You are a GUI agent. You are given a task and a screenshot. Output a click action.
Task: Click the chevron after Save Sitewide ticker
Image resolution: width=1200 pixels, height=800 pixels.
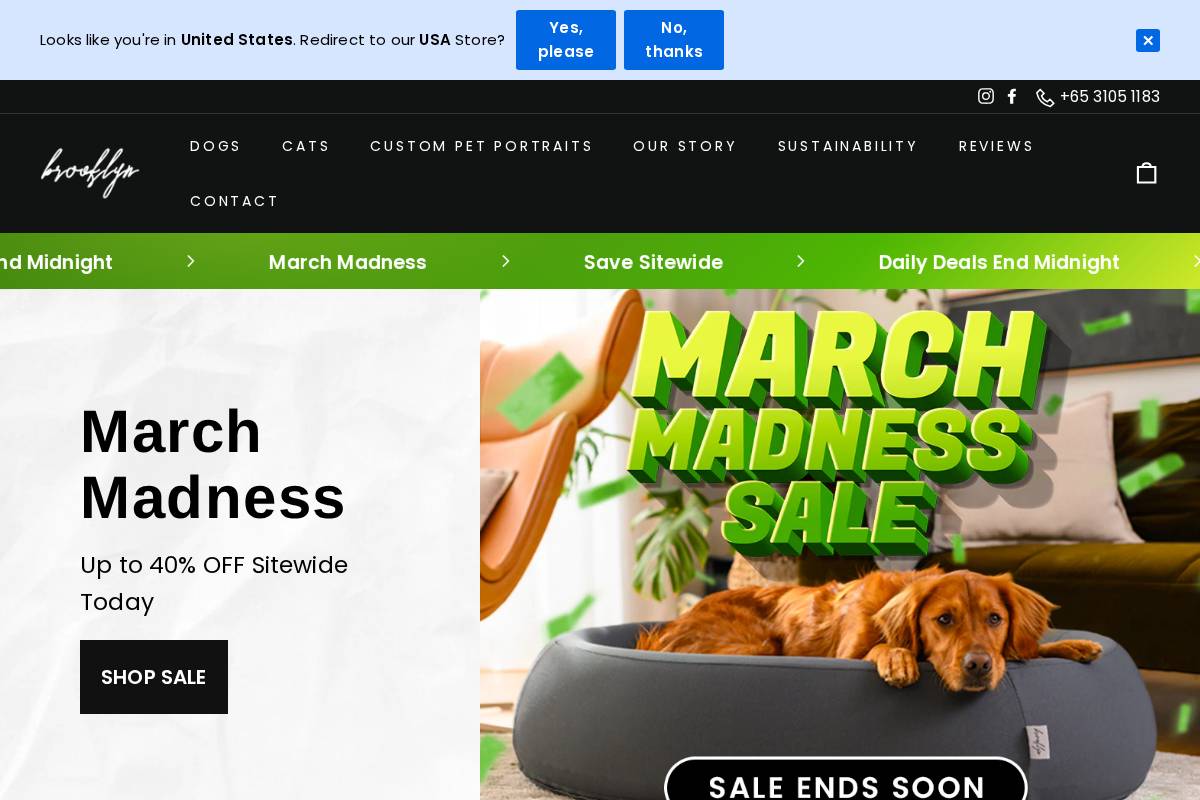(800, 261)
